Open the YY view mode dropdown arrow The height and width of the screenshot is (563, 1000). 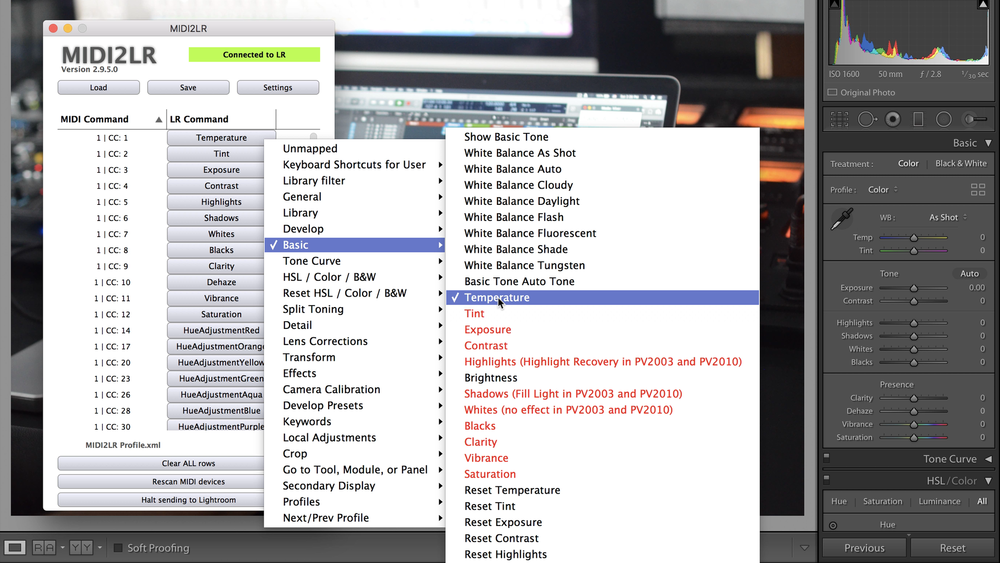(x=99, y=548)
